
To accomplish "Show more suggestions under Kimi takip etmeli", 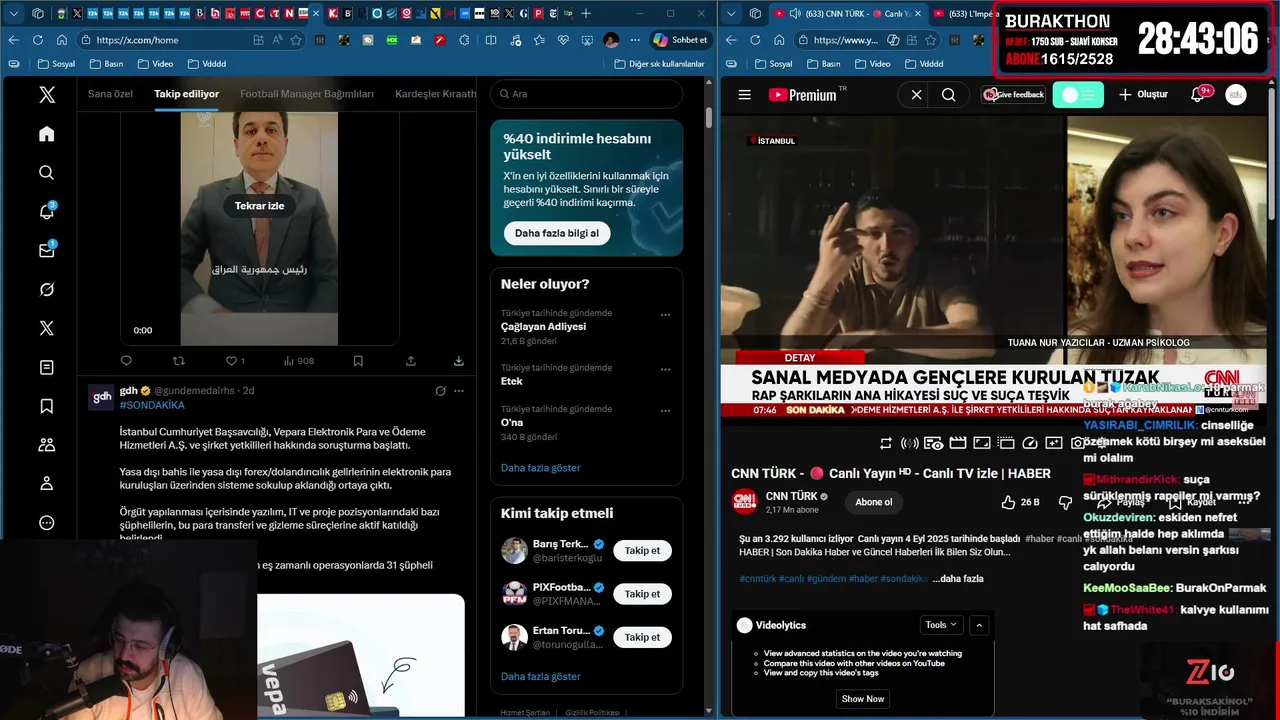I will coord(540,676).
